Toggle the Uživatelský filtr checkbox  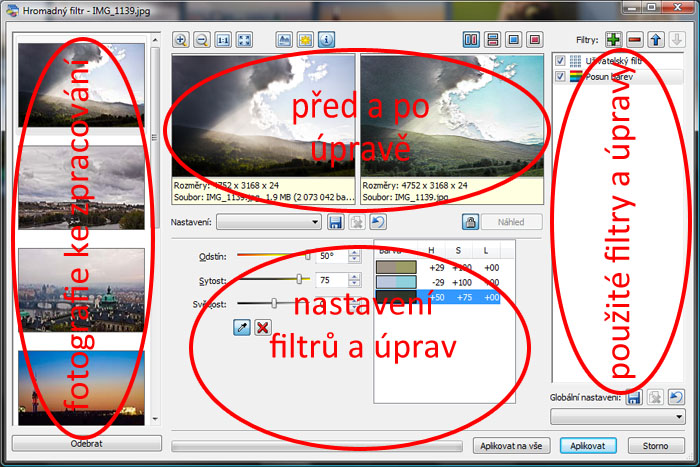click(x=561, y=62)
